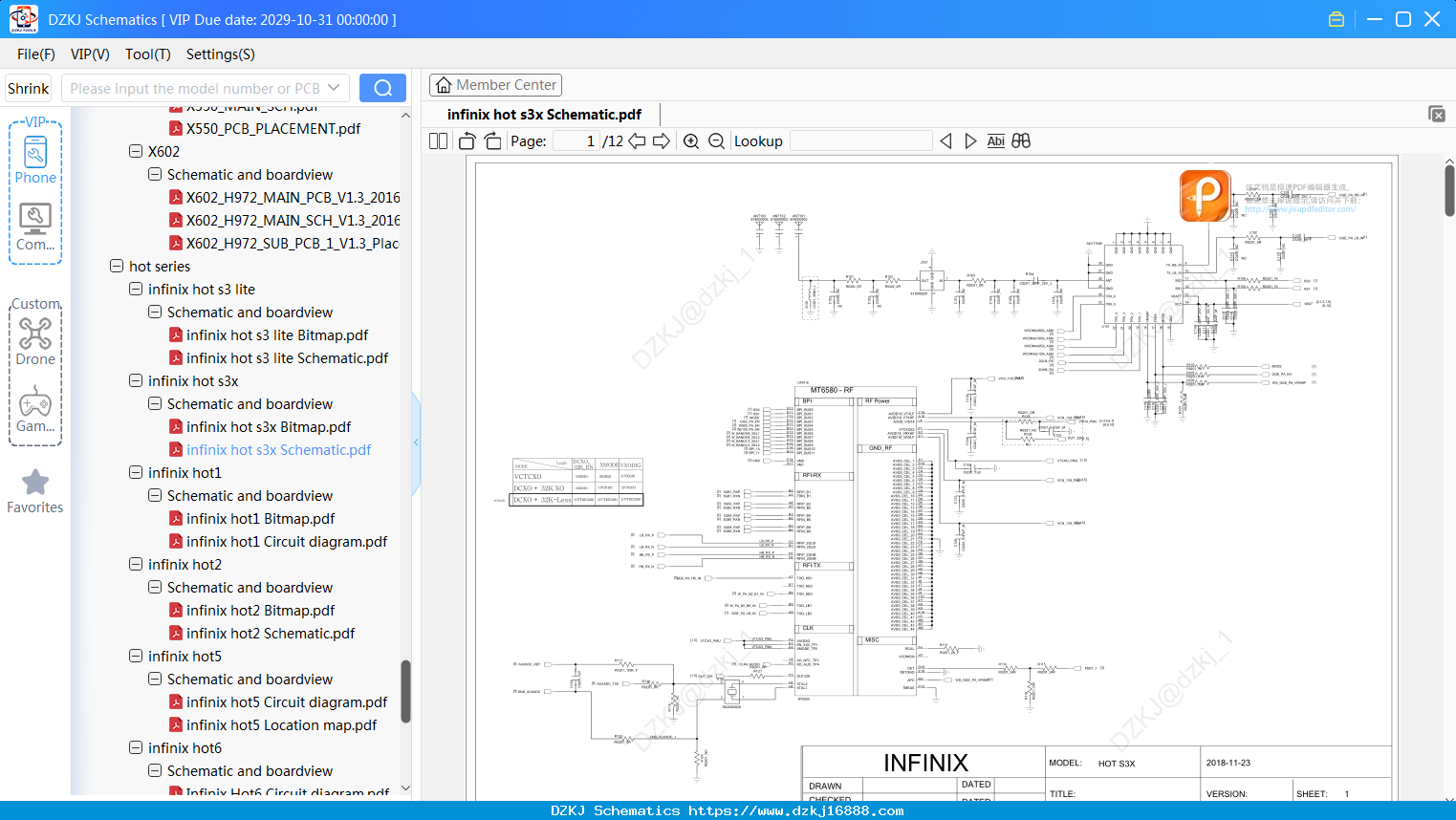Screen dimensions: 1456x820
Task: Click the yellow briefcase icon in title bar
Action: (1336, 19)
